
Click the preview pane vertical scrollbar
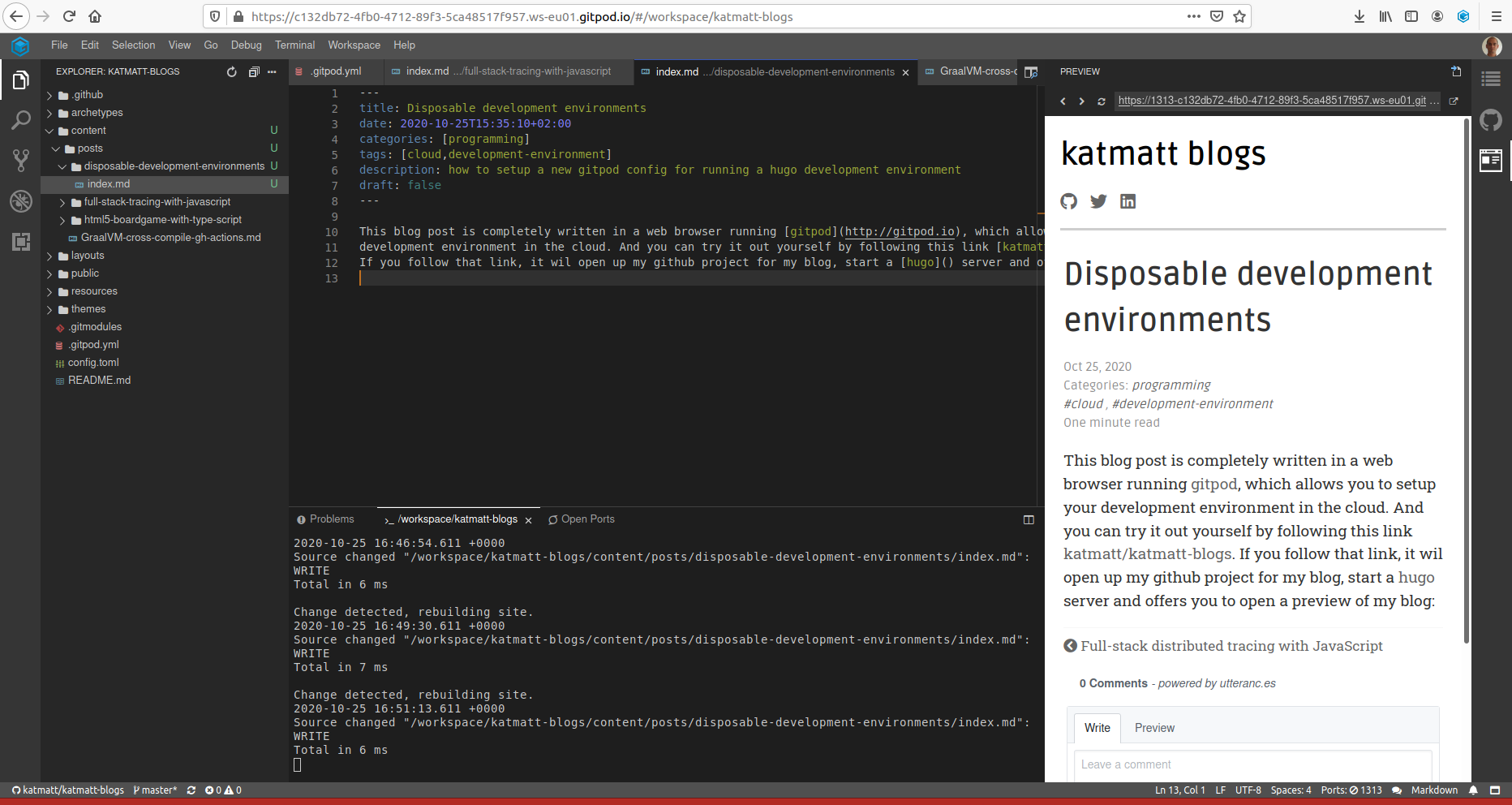tap(1467, 381)
